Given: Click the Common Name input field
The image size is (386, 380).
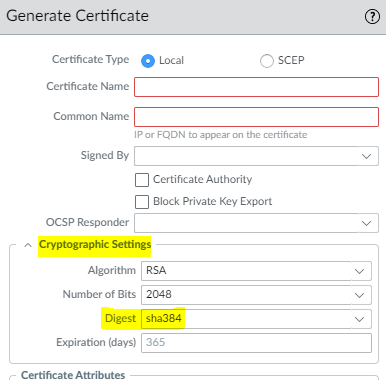Looking at the screenshot, I should (256, 117).
